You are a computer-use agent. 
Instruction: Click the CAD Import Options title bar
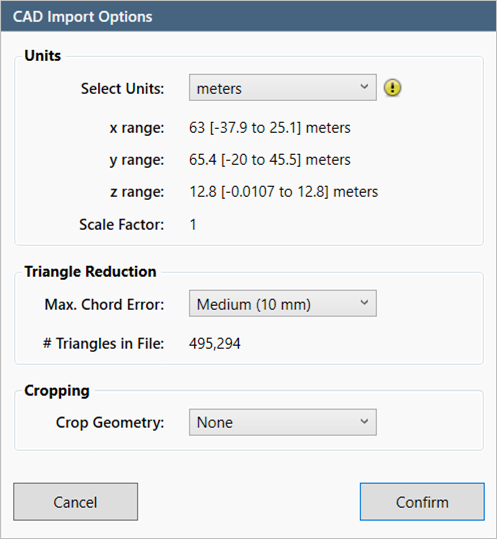coord(248,16)
